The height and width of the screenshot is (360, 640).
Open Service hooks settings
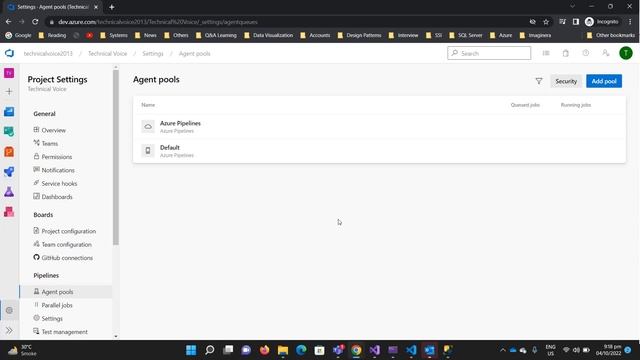point(59,184)
